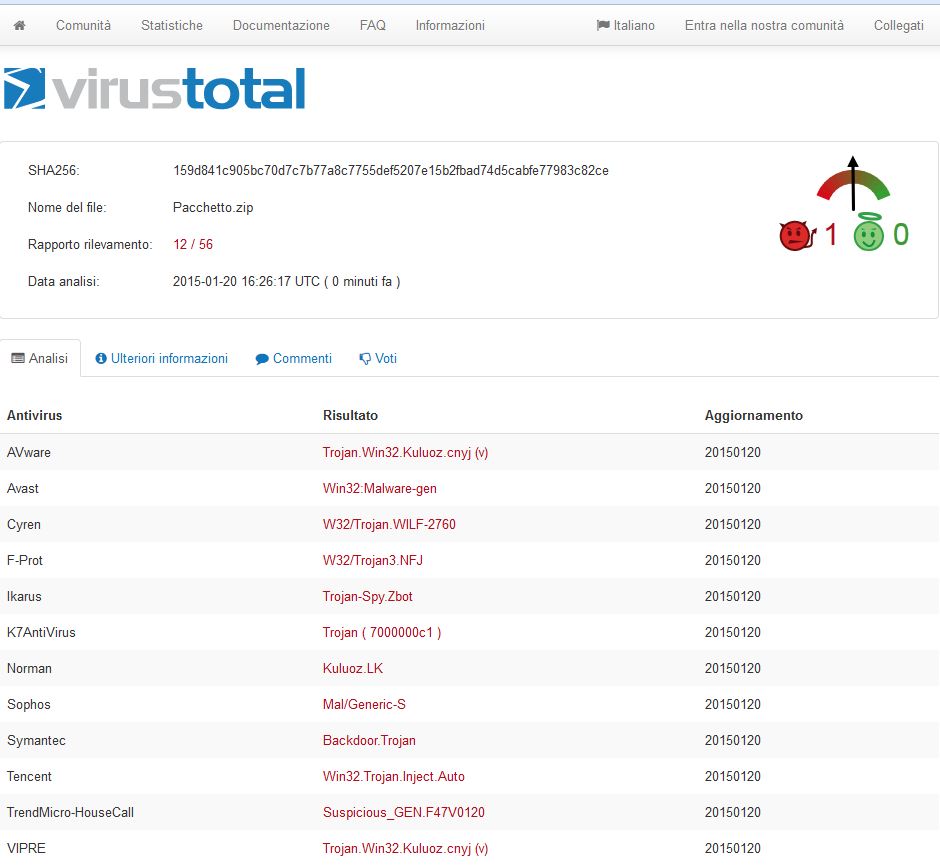Click the harmless vote count 0
This screenshot has height=866, width=940.
coord(900,234)
